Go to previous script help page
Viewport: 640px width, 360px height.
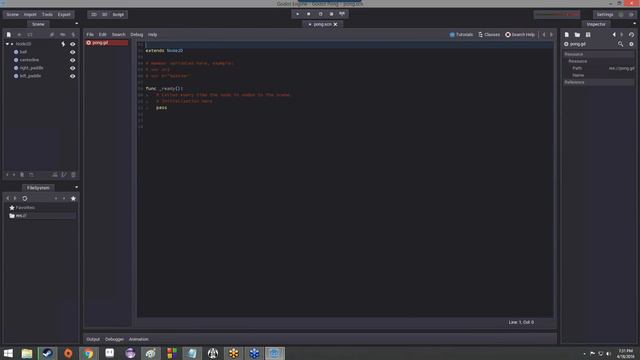544,35
